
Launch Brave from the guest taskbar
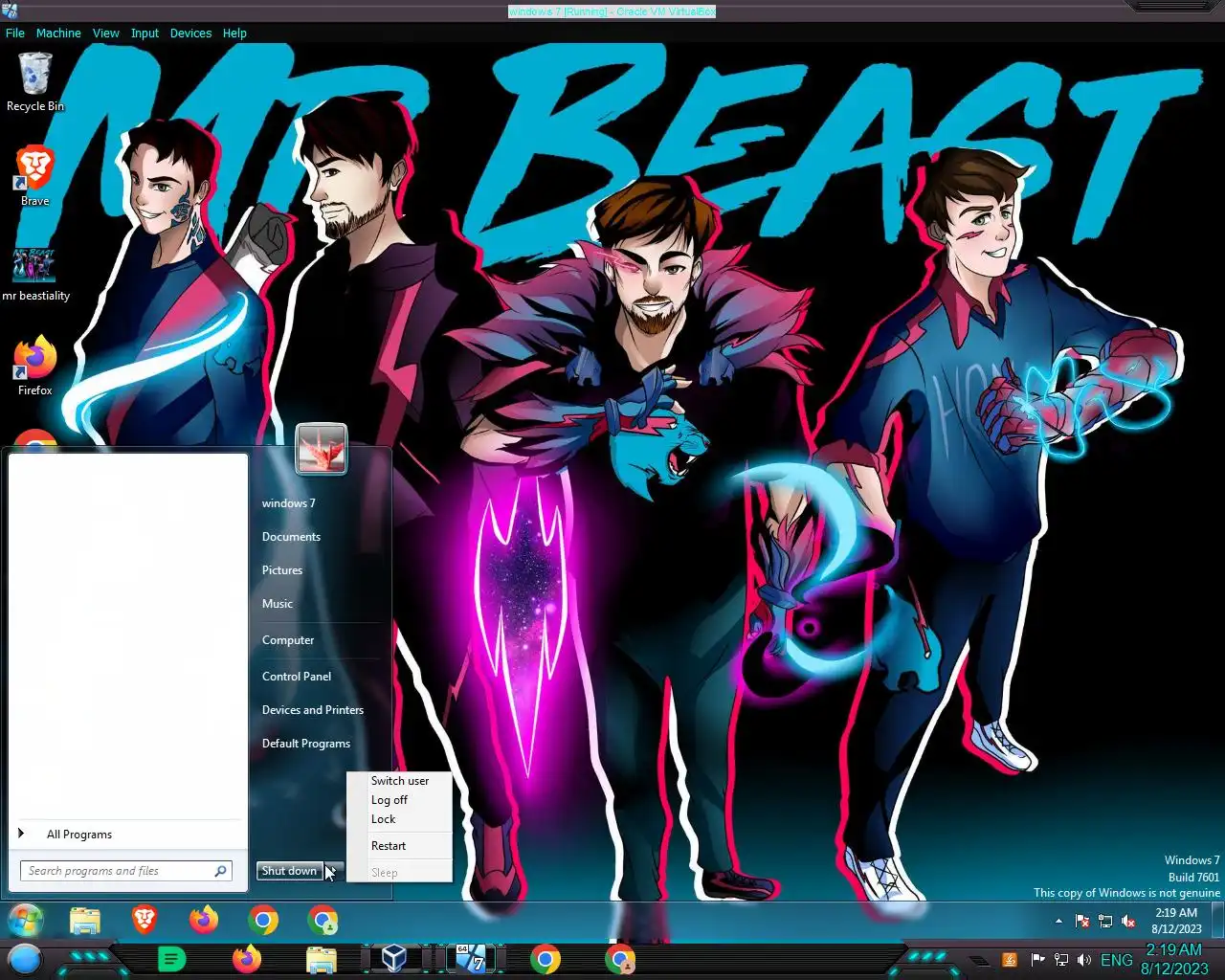145,921
